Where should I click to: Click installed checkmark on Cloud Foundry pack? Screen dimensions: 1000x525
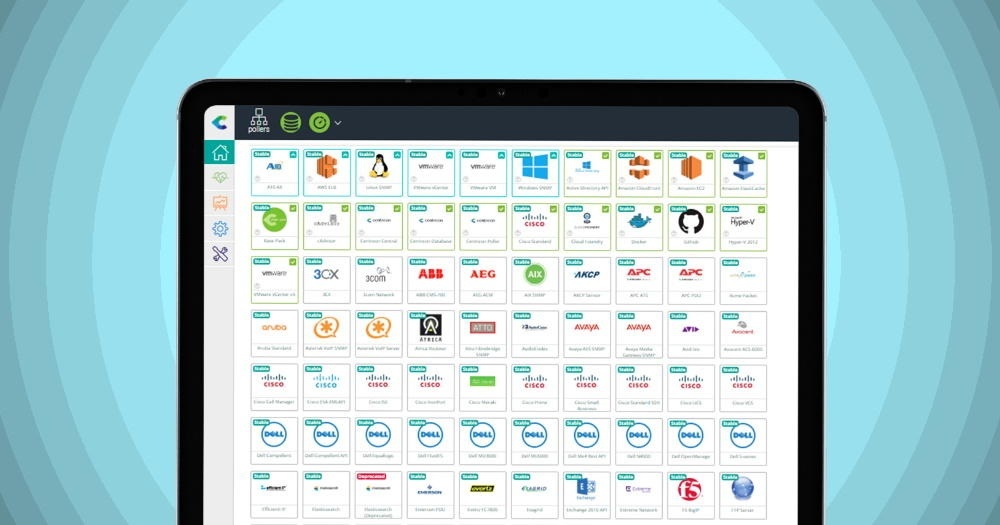pyautogui.click(x=606, y=209)
